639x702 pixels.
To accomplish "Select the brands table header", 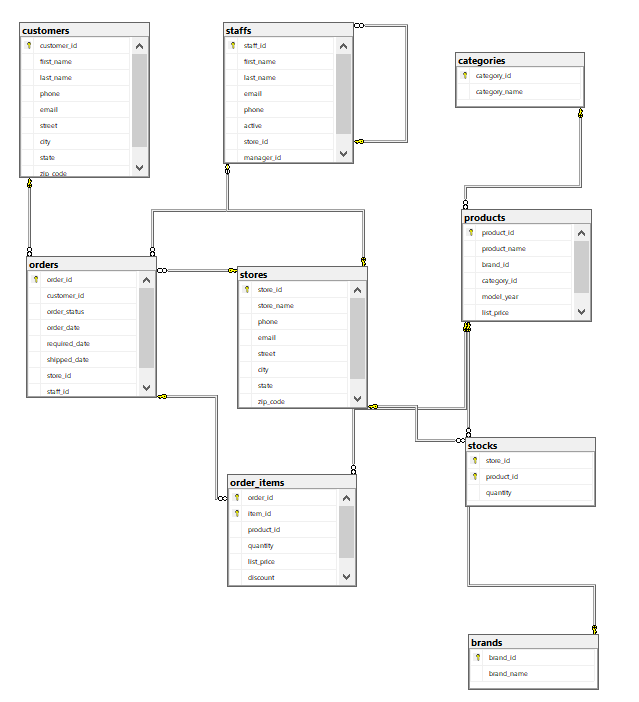I will click(x=533, y=642).
